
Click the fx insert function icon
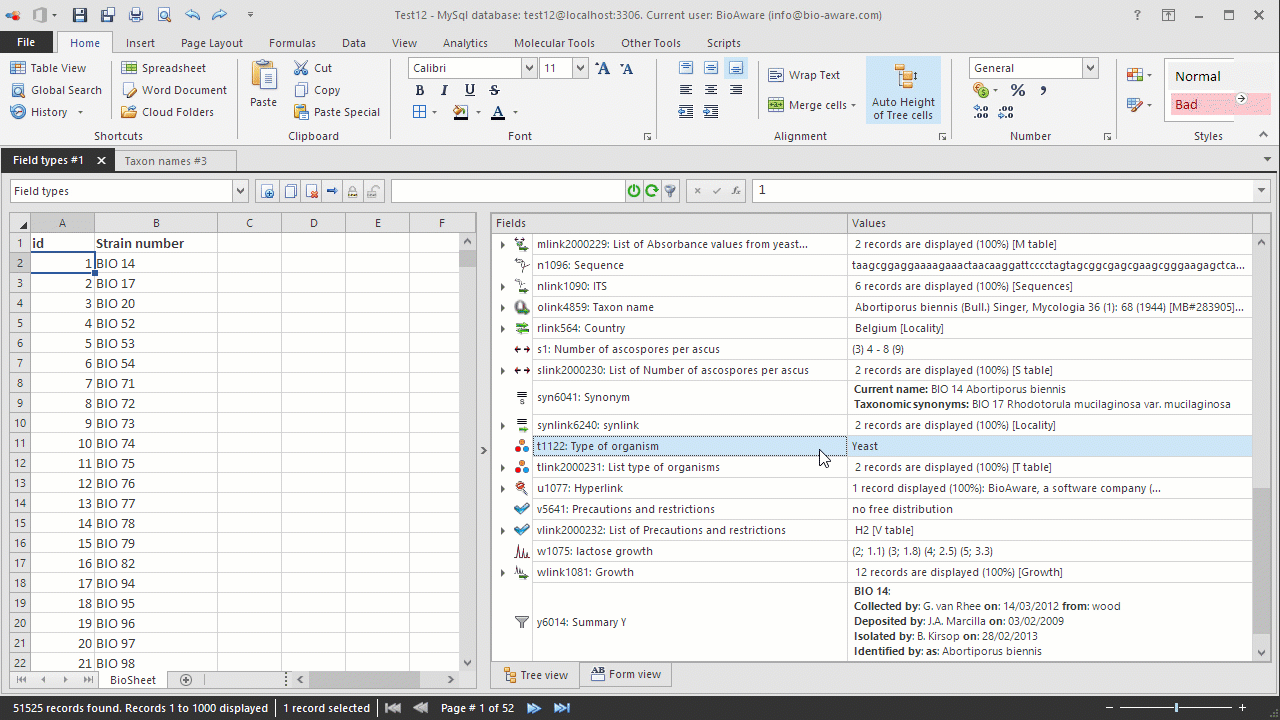pyautogui.click(x=736, y=191)
